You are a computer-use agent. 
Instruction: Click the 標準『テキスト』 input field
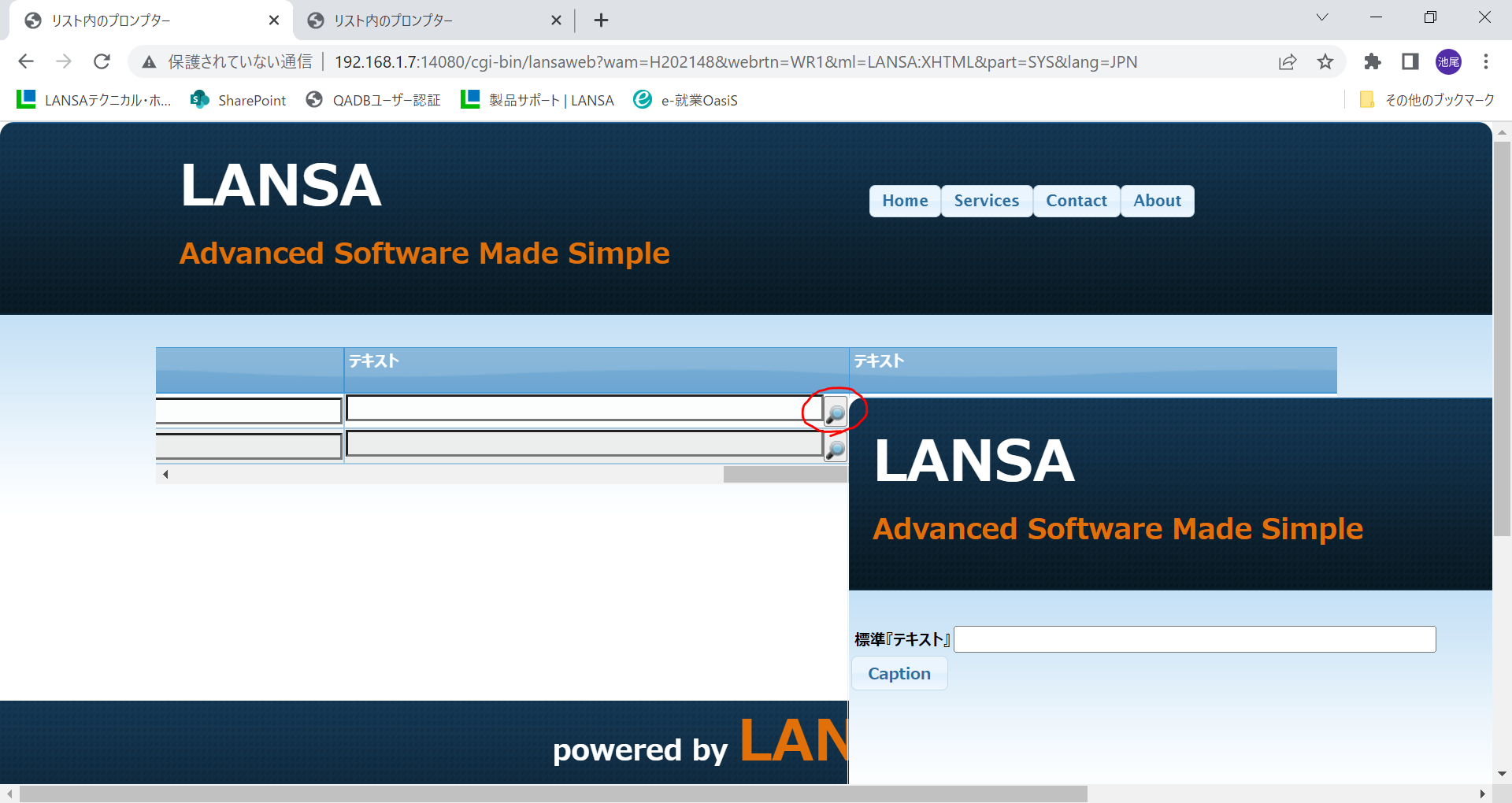coord(1194,639)
